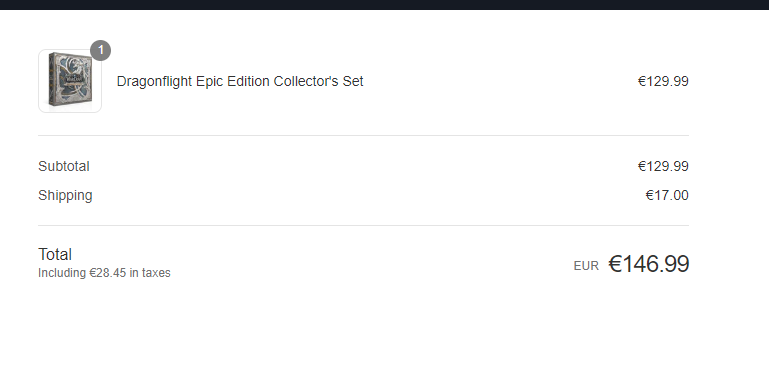Click the word taxes under Total
The height and width of the screenshot is (392, 769).
(156, 273)
